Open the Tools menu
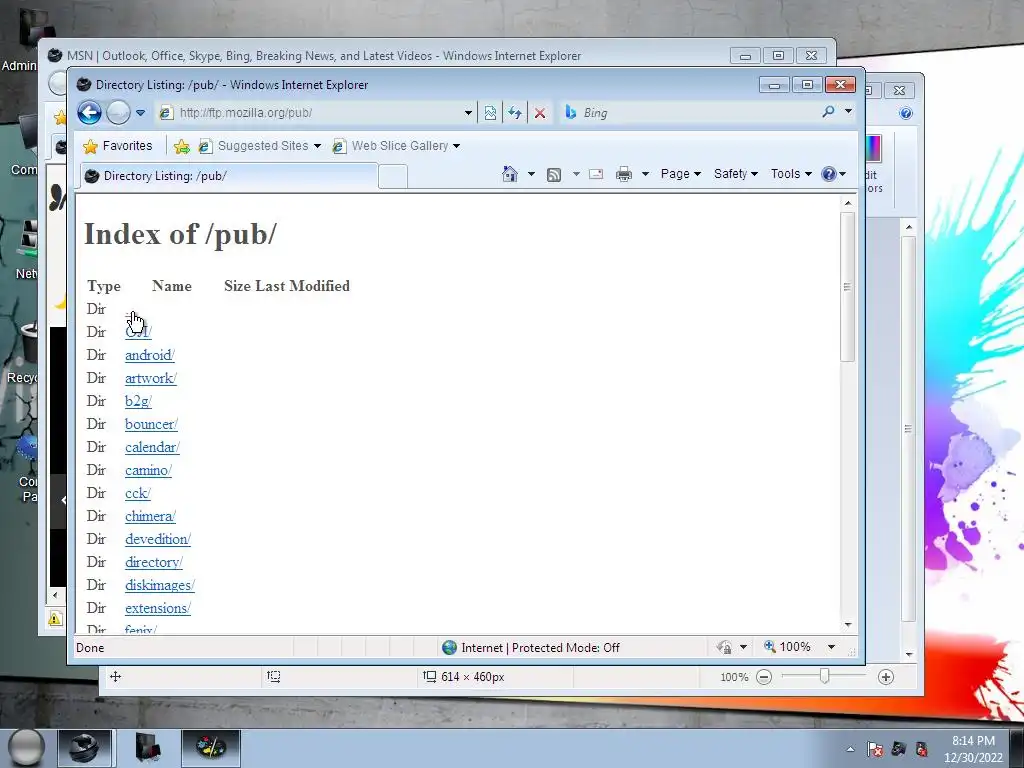 [791, 174]
